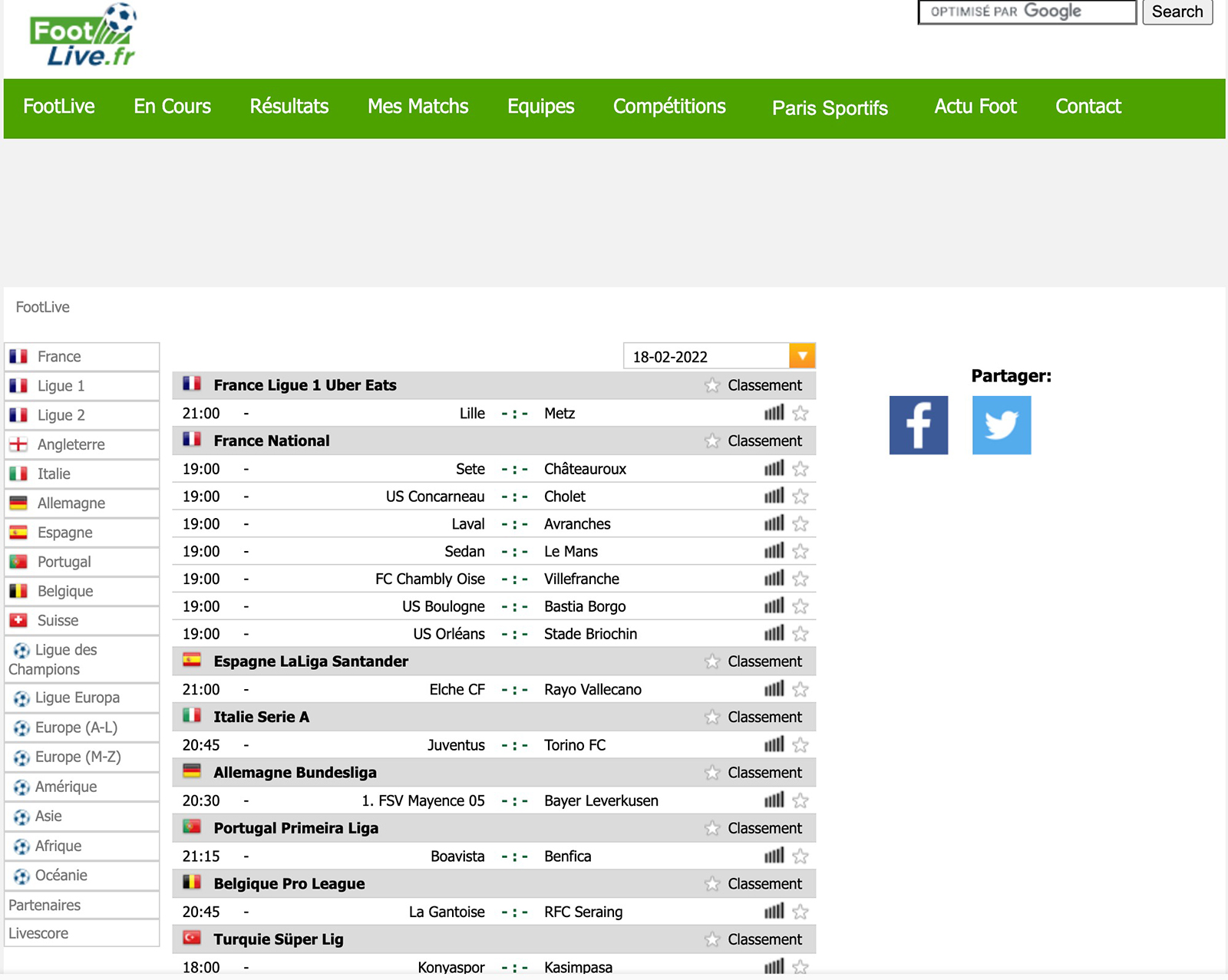Open Classement for France Ligue 1
Screen dimensions: 1228x980
point(764,385)
